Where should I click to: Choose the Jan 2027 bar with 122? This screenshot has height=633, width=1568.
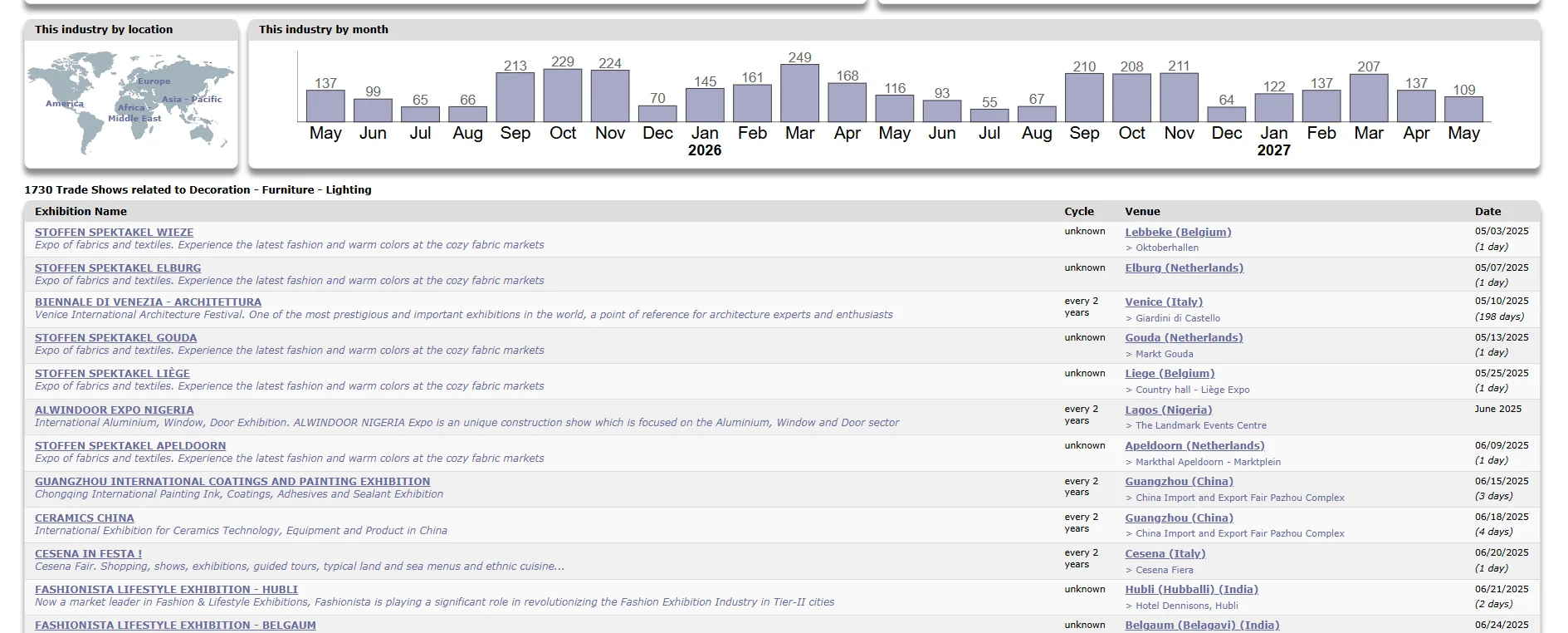click(x=1274, y=108)
